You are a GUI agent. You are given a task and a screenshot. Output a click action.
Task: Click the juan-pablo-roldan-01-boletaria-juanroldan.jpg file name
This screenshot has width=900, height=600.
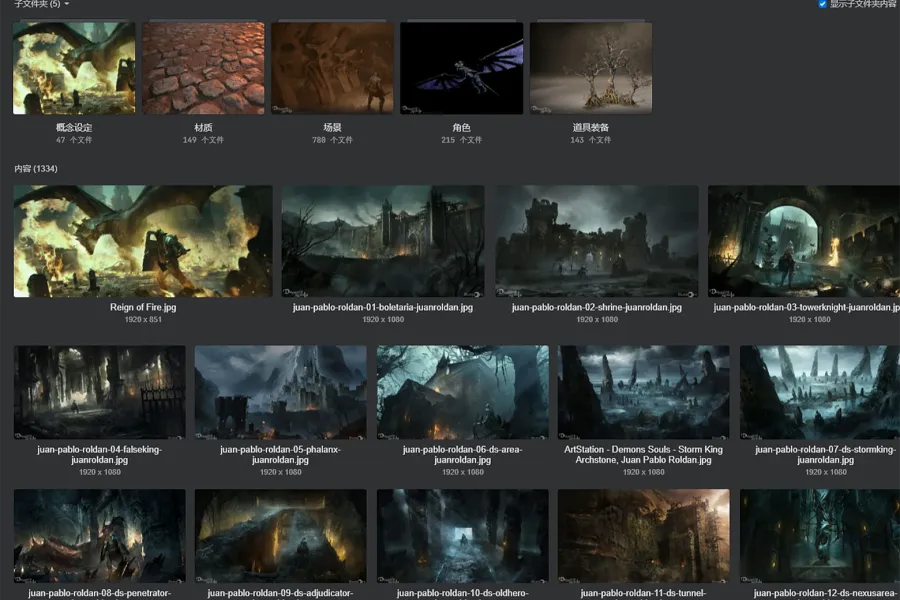click(x=383, y=307)
